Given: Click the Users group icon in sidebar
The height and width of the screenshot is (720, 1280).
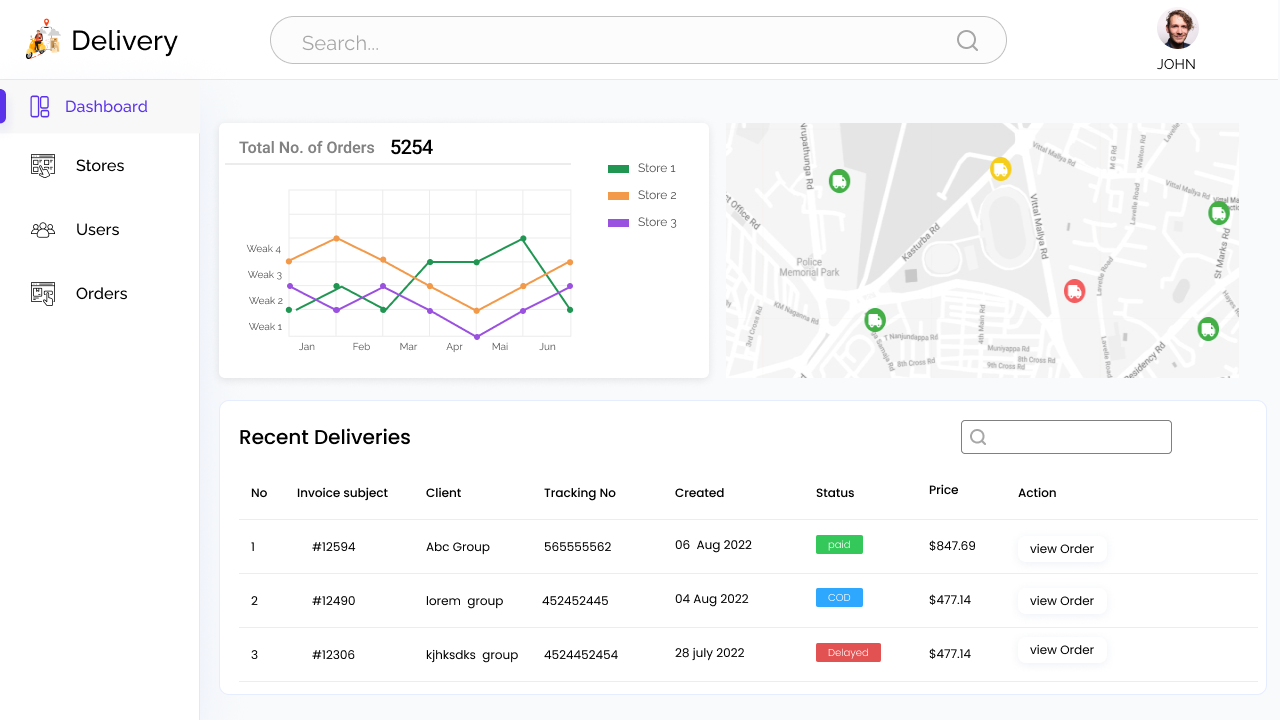Looking at the screenshot, I should point(43,230).
